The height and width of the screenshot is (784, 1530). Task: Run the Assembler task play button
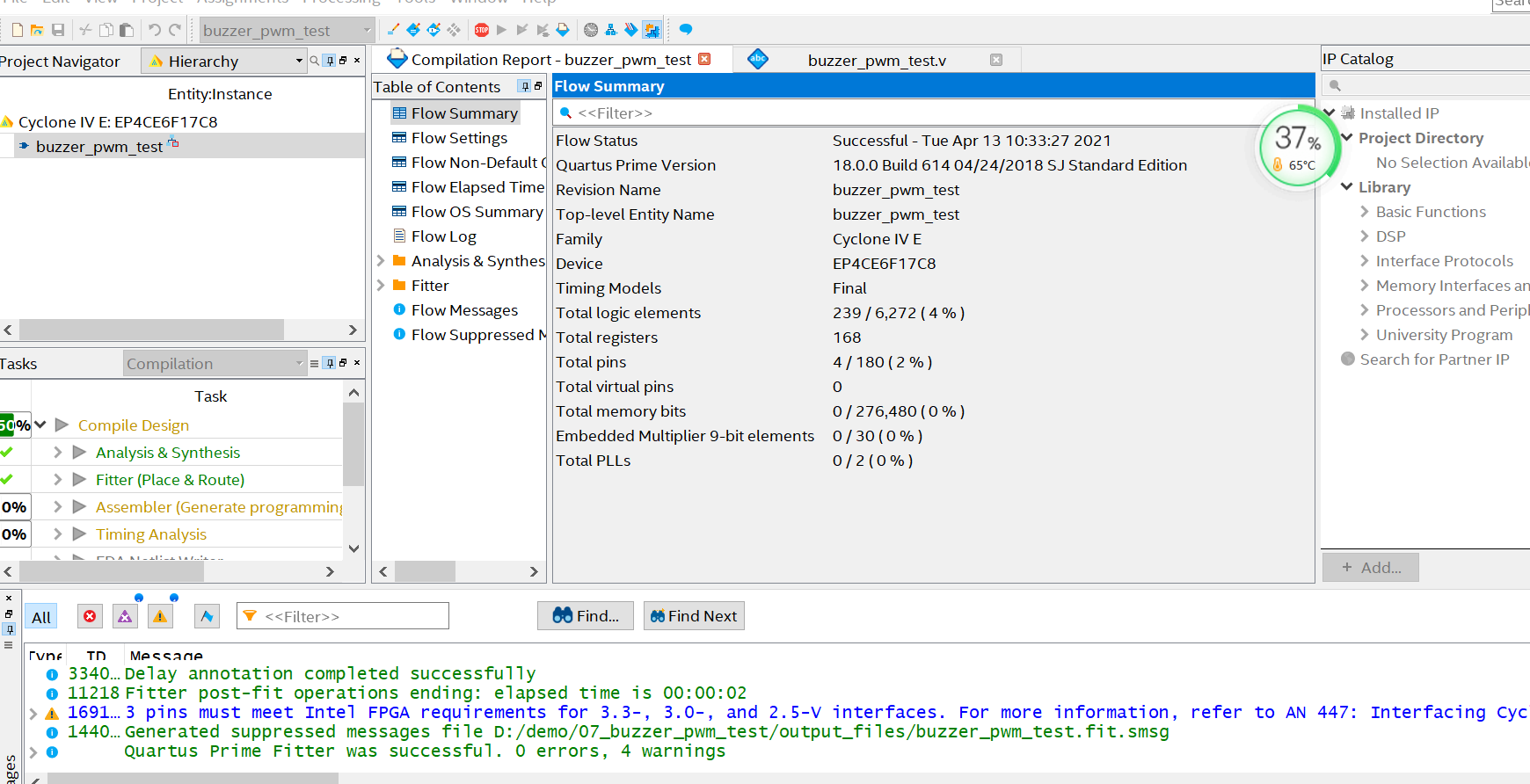point(79,506)
